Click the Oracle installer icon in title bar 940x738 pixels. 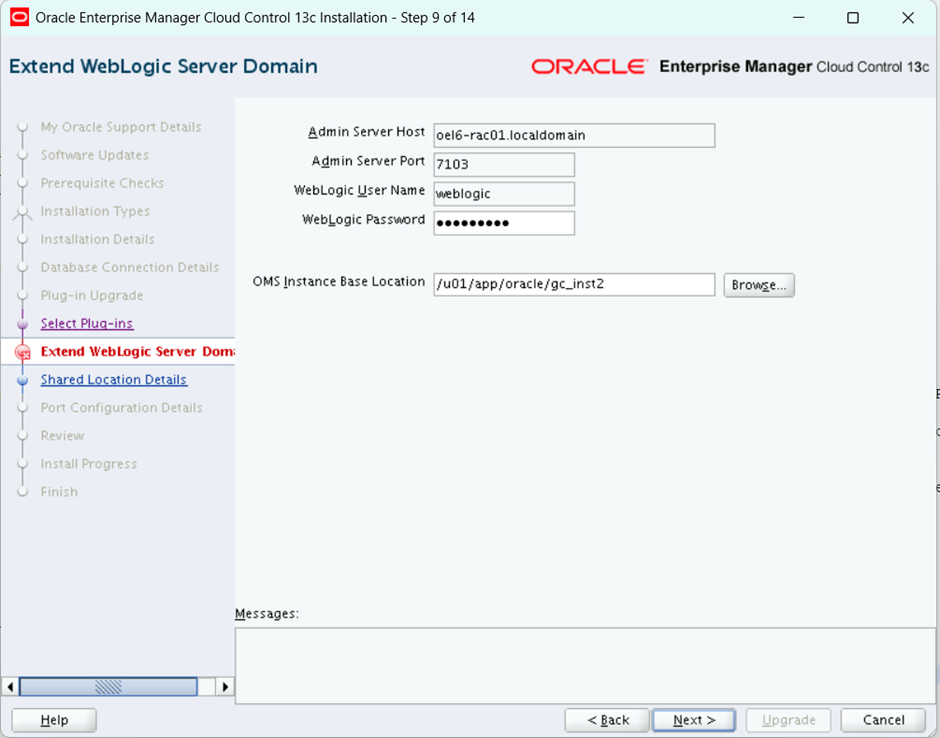(19, 18)
